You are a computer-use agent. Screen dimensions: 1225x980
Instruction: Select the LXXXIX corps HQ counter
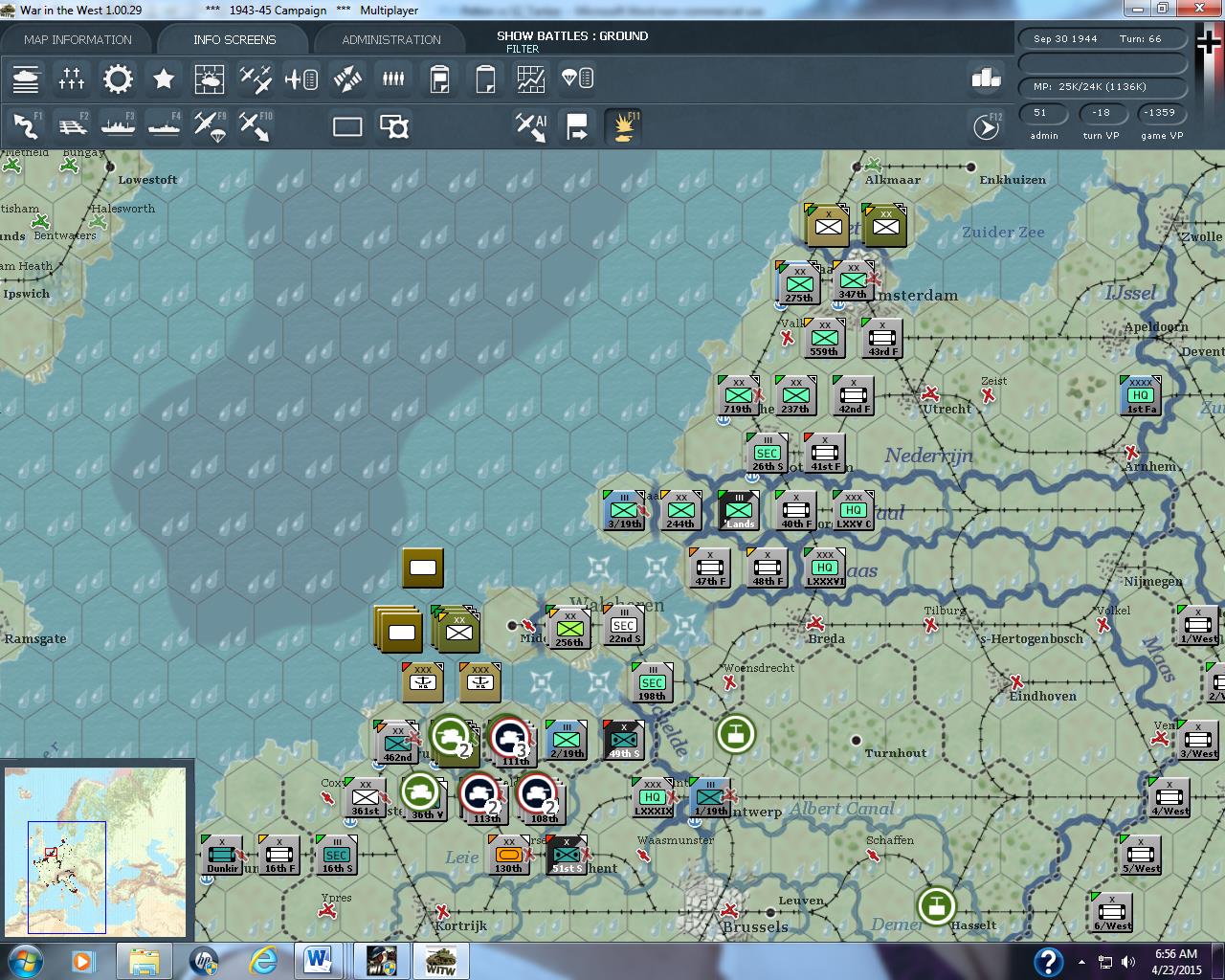pos(652,797)
